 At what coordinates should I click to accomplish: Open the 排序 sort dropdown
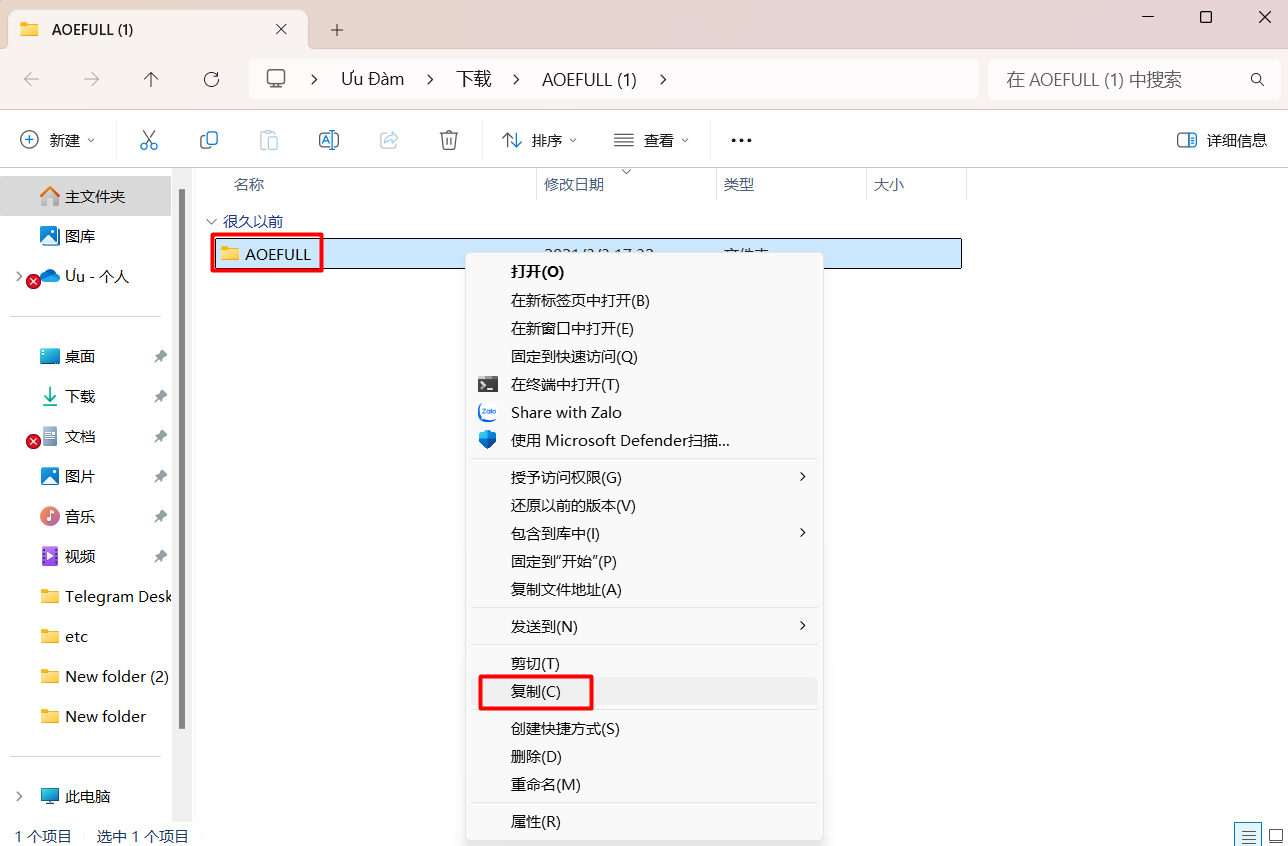tap(539, 140)
